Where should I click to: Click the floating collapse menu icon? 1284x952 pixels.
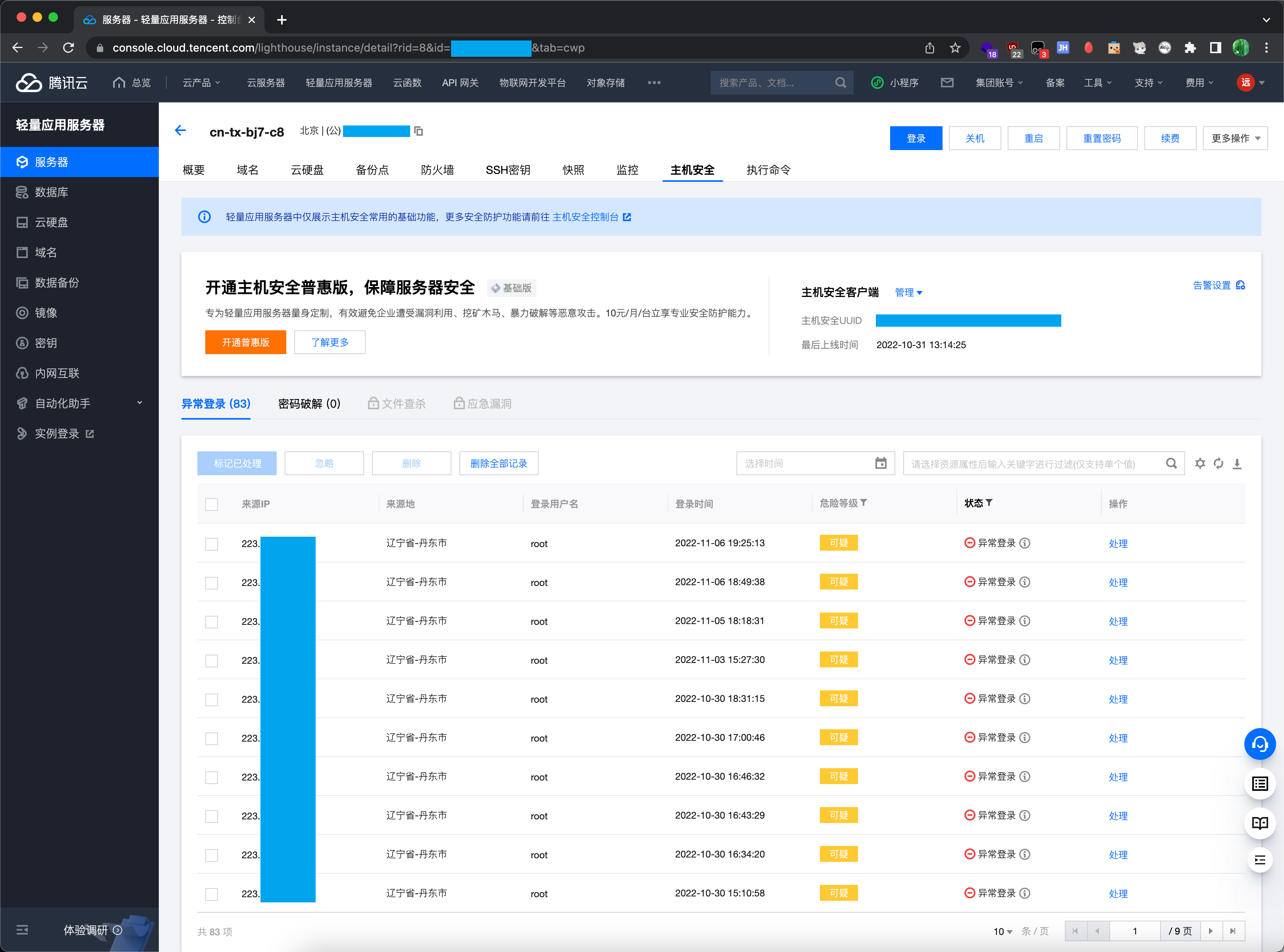(1260, 860)
